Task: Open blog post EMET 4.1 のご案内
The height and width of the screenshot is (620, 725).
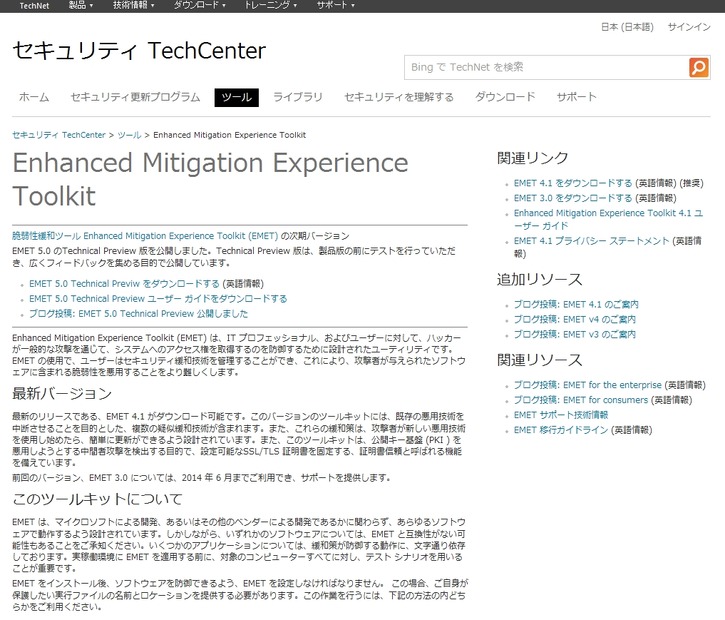Action: pos(576,304)
